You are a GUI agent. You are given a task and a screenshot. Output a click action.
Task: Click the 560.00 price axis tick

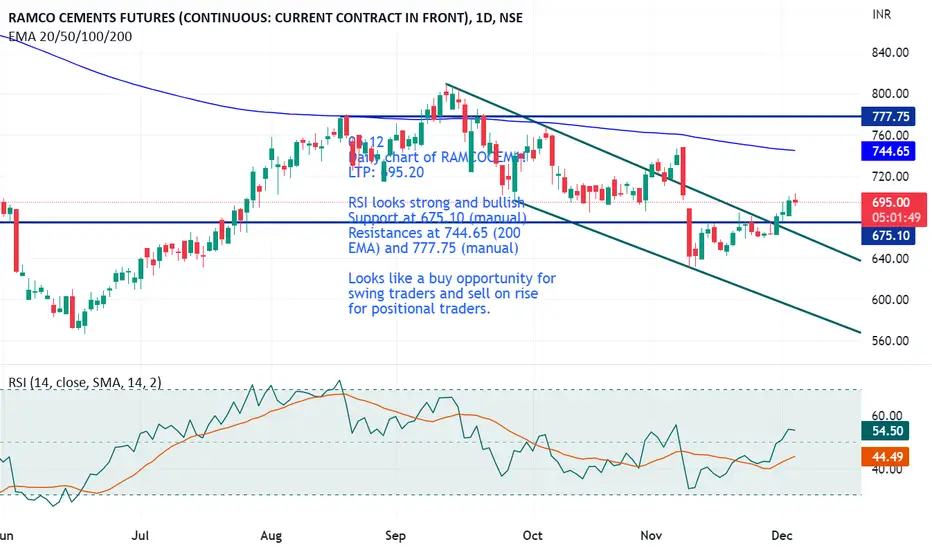pyautogui.click(x=890, y=341)
